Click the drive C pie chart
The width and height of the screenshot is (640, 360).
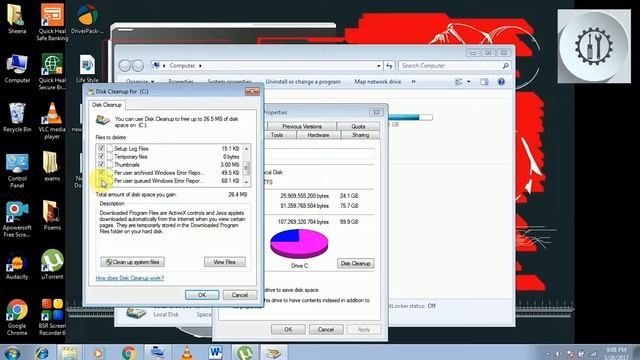(x=299, y=243)
